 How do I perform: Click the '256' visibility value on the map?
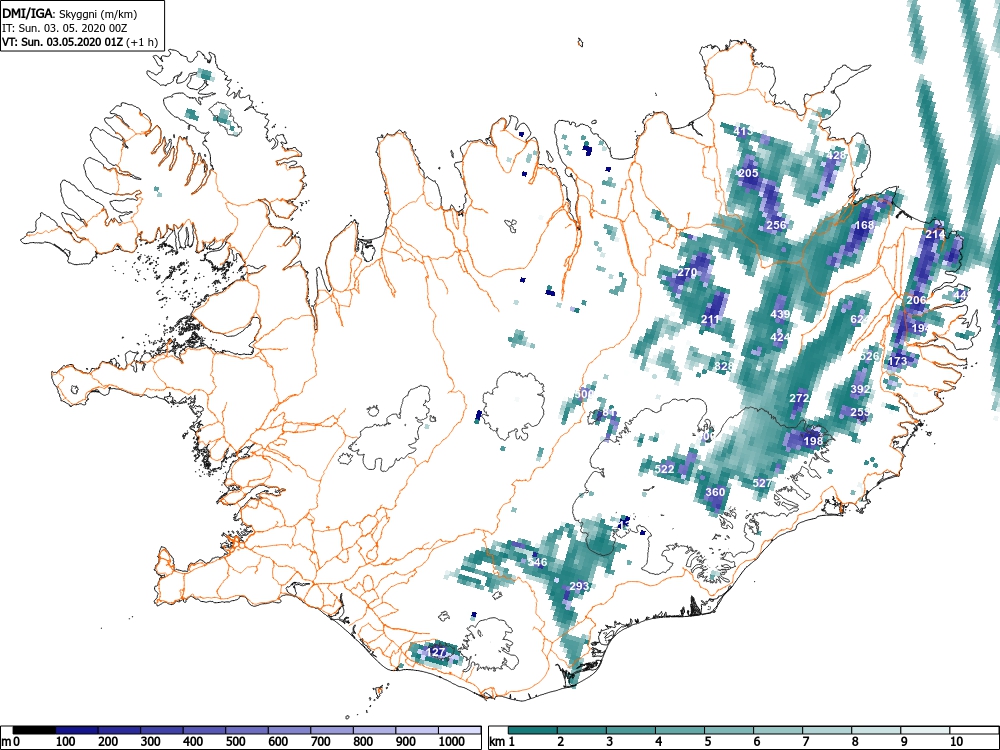(776, 225)
